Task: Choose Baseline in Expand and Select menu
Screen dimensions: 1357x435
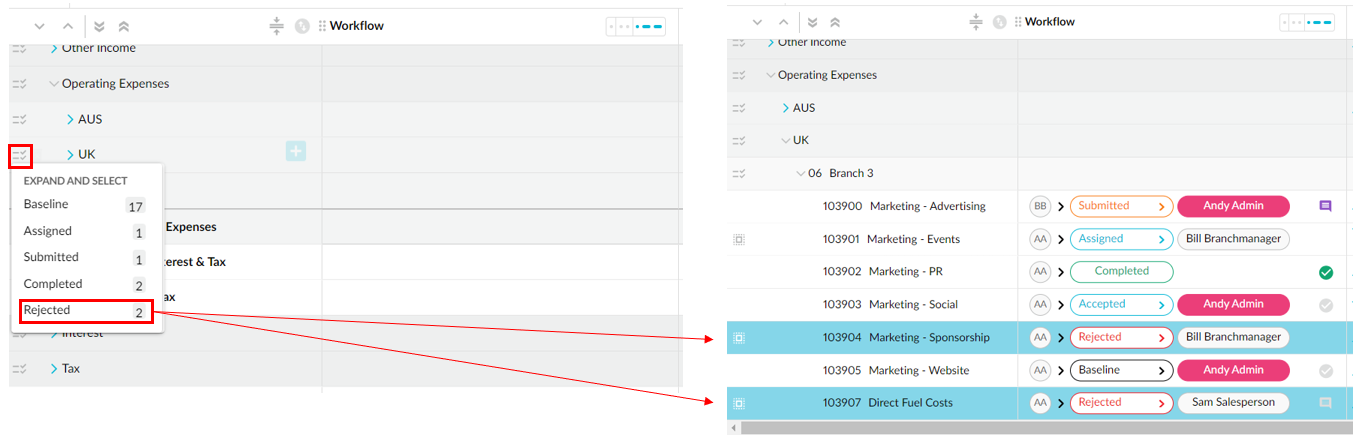Action: tap(85, 205)
